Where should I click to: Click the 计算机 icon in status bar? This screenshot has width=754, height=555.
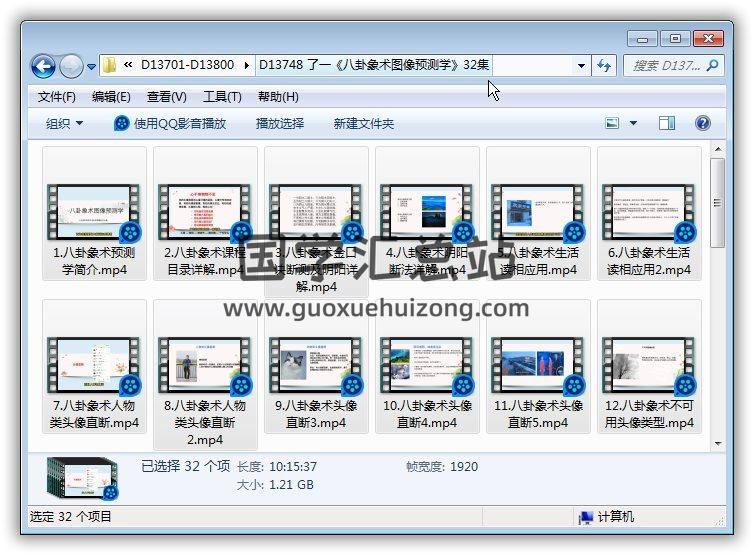point(585,517)
